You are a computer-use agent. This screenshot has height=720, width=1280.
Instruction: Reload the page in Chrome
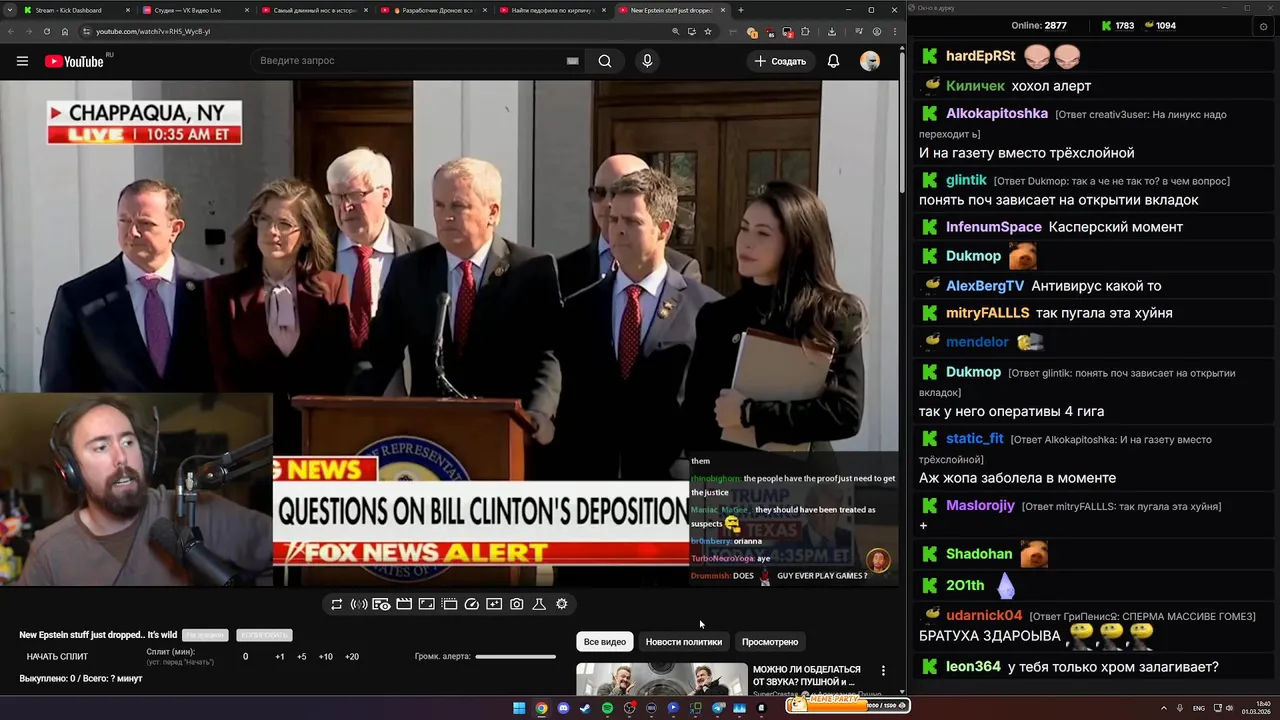[46, 31]
